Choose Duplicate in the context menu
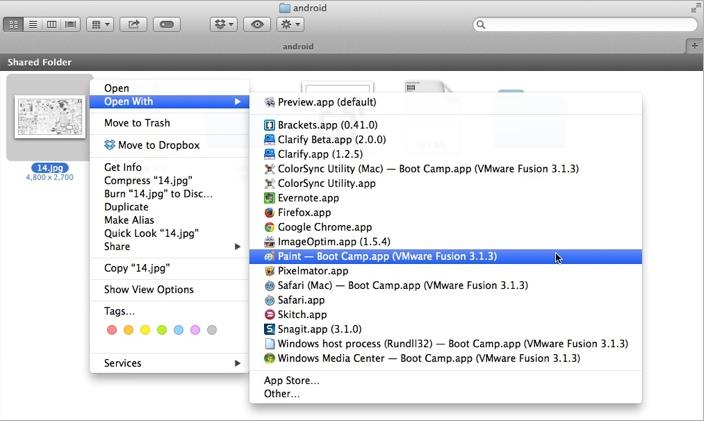This screenshot has width=704, height=421. pyautogui.click(x=169, y=207)
